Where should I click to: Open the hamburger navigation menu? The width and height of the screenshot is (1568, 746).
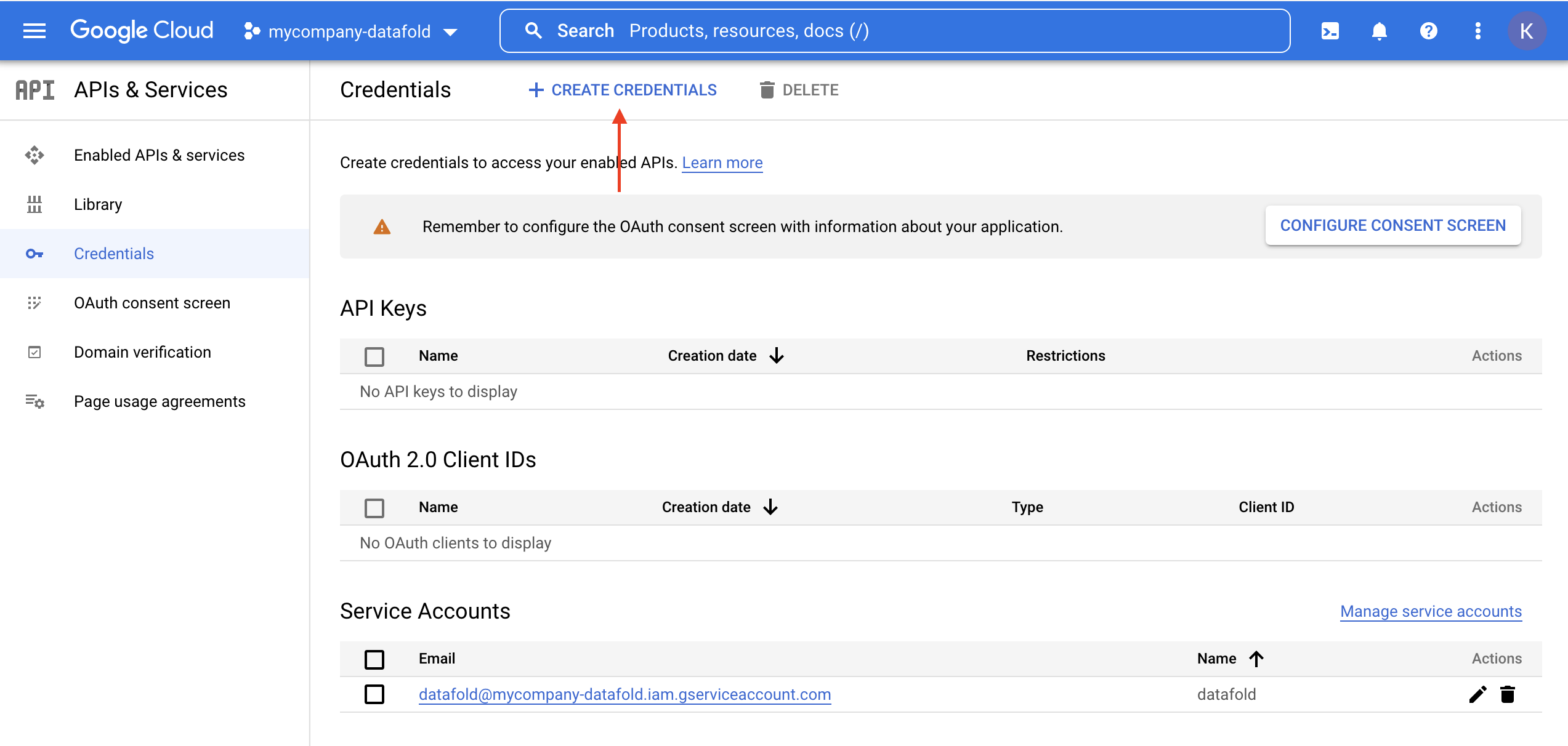34,31
